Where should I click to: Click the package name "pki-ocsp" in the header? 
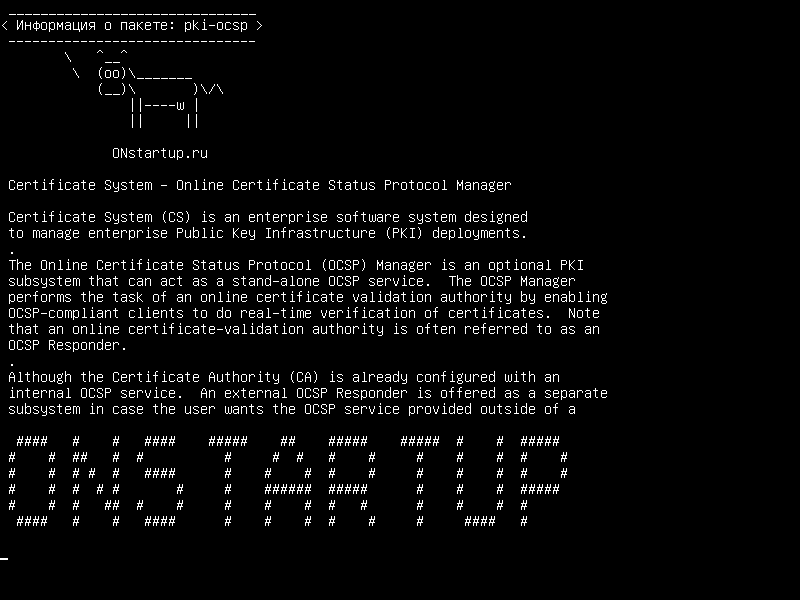[216, 26]
